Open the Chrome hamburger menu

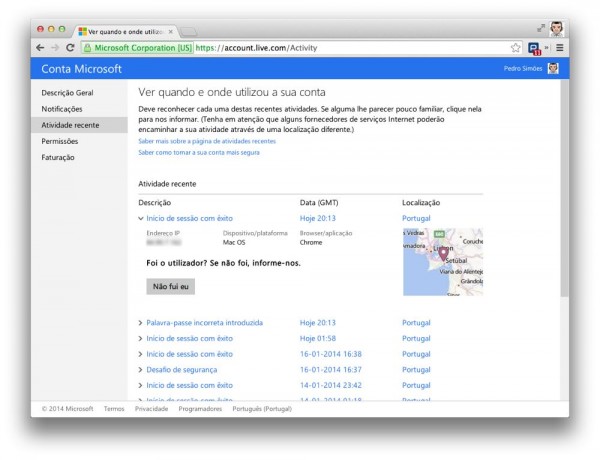(560, 48)
